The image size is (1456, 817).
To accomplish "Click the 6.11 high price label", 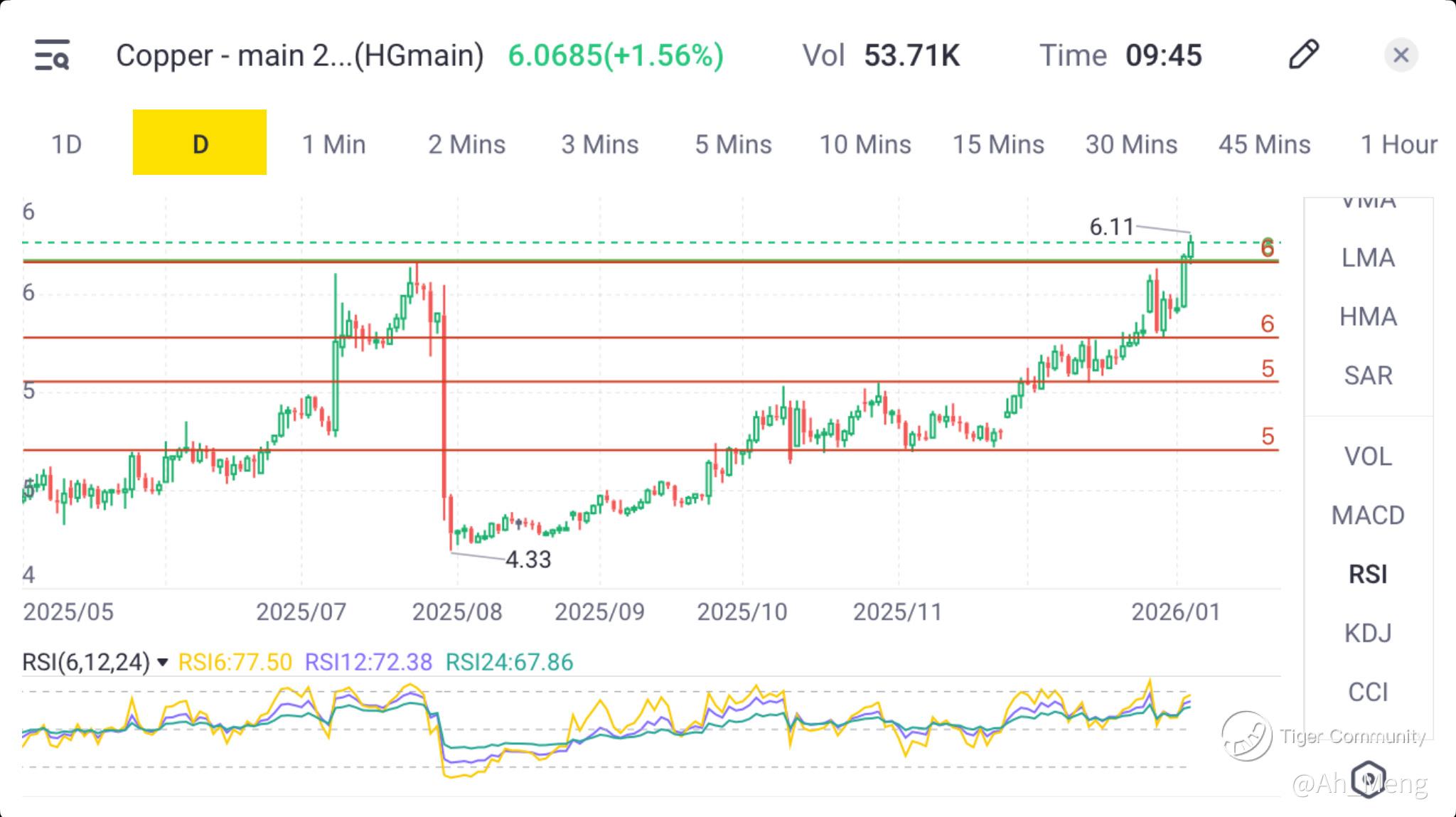I will [1111, 227].
